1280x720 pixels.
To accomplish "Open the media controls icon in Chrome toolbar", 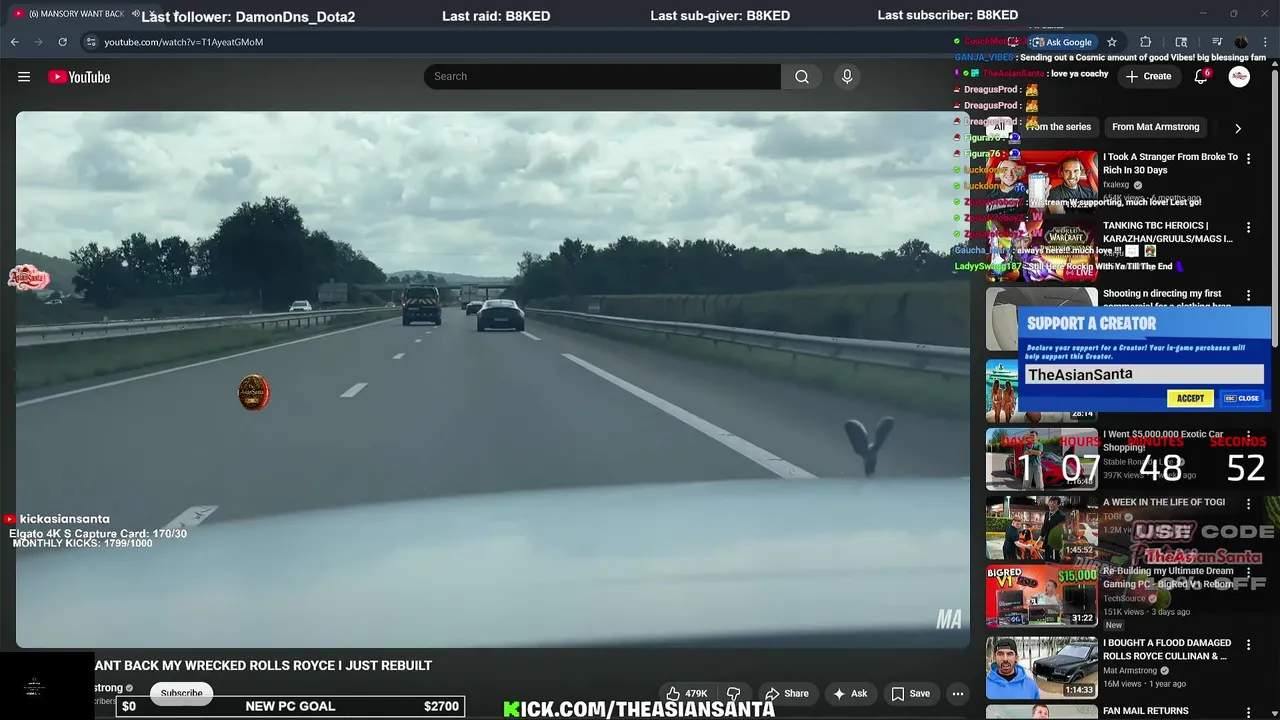I will [x=1217, y=42].
